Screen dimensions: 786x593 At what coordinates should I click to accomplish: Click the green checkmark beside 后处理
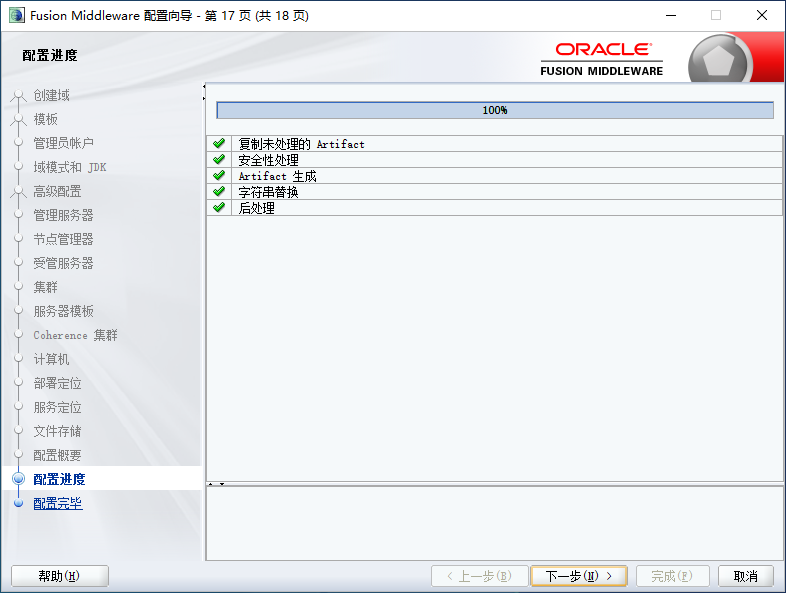coord(219,208)
